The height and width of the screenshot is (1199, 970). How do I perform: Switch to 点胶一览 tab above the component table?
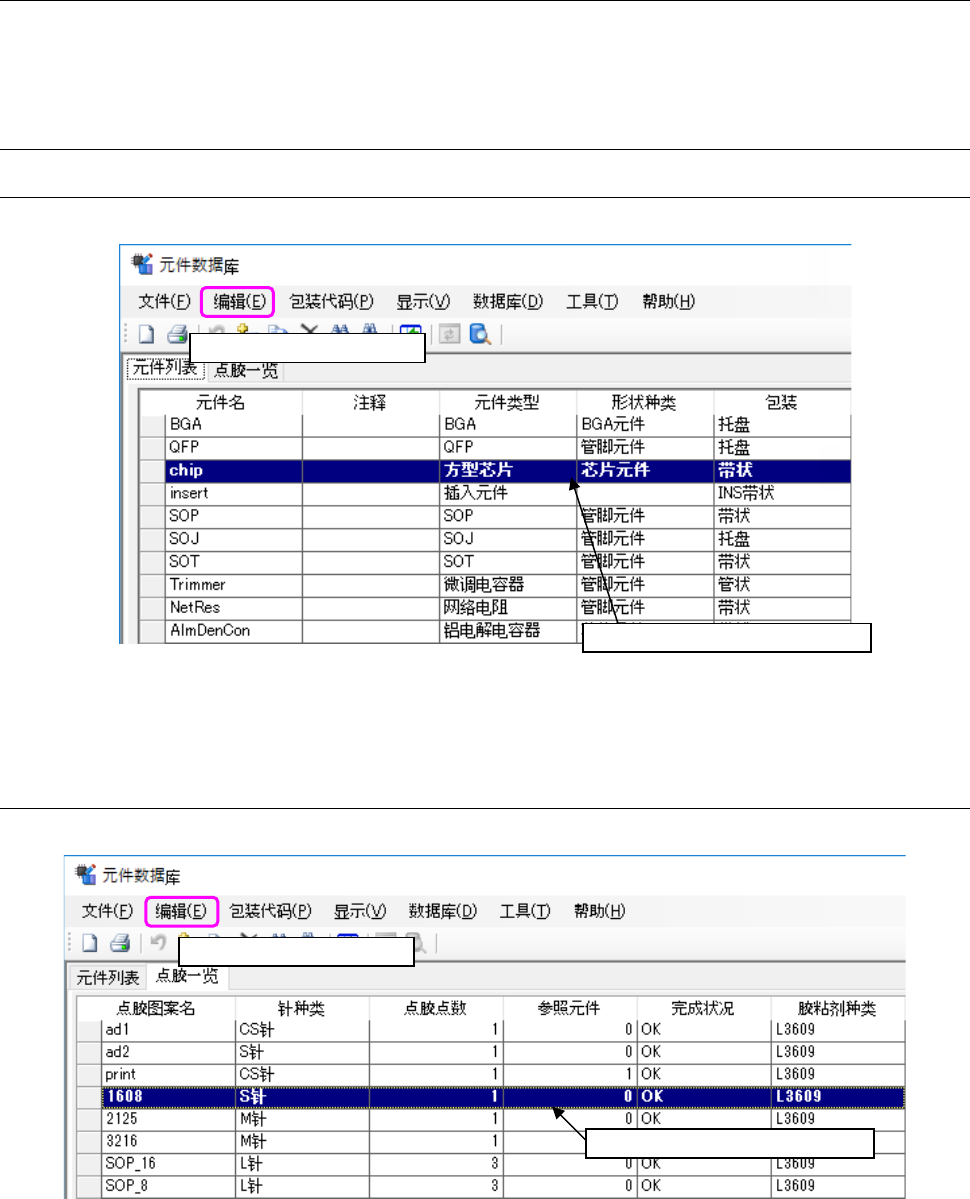pos(245,371)
